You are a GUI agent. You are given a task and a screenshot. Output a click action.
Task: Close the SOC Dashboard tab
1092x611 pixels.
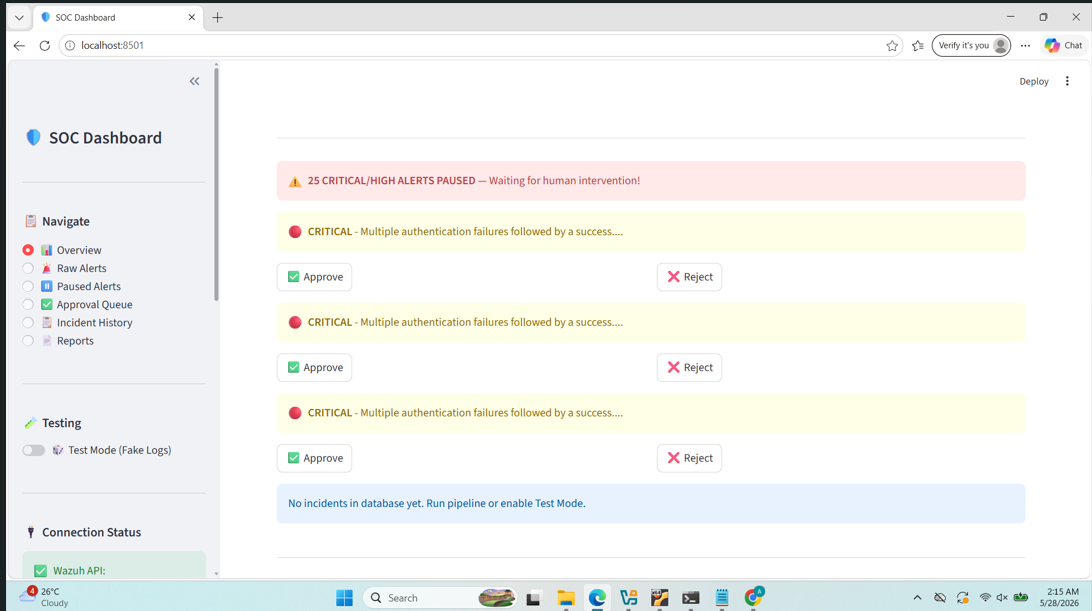pyautogui.click(x=192, y=17)
